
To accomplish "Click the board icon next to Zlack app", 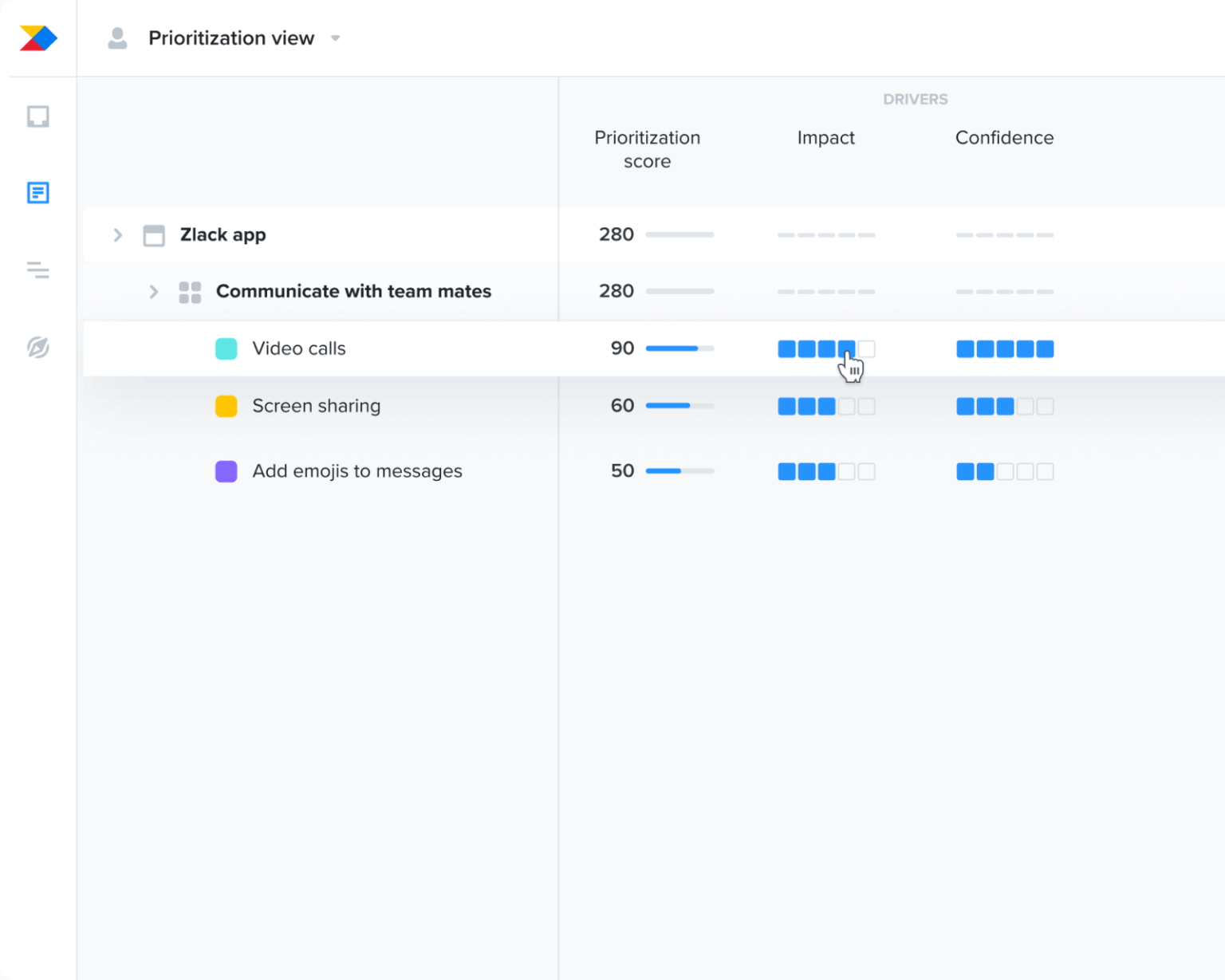I will tap(154, 234).
